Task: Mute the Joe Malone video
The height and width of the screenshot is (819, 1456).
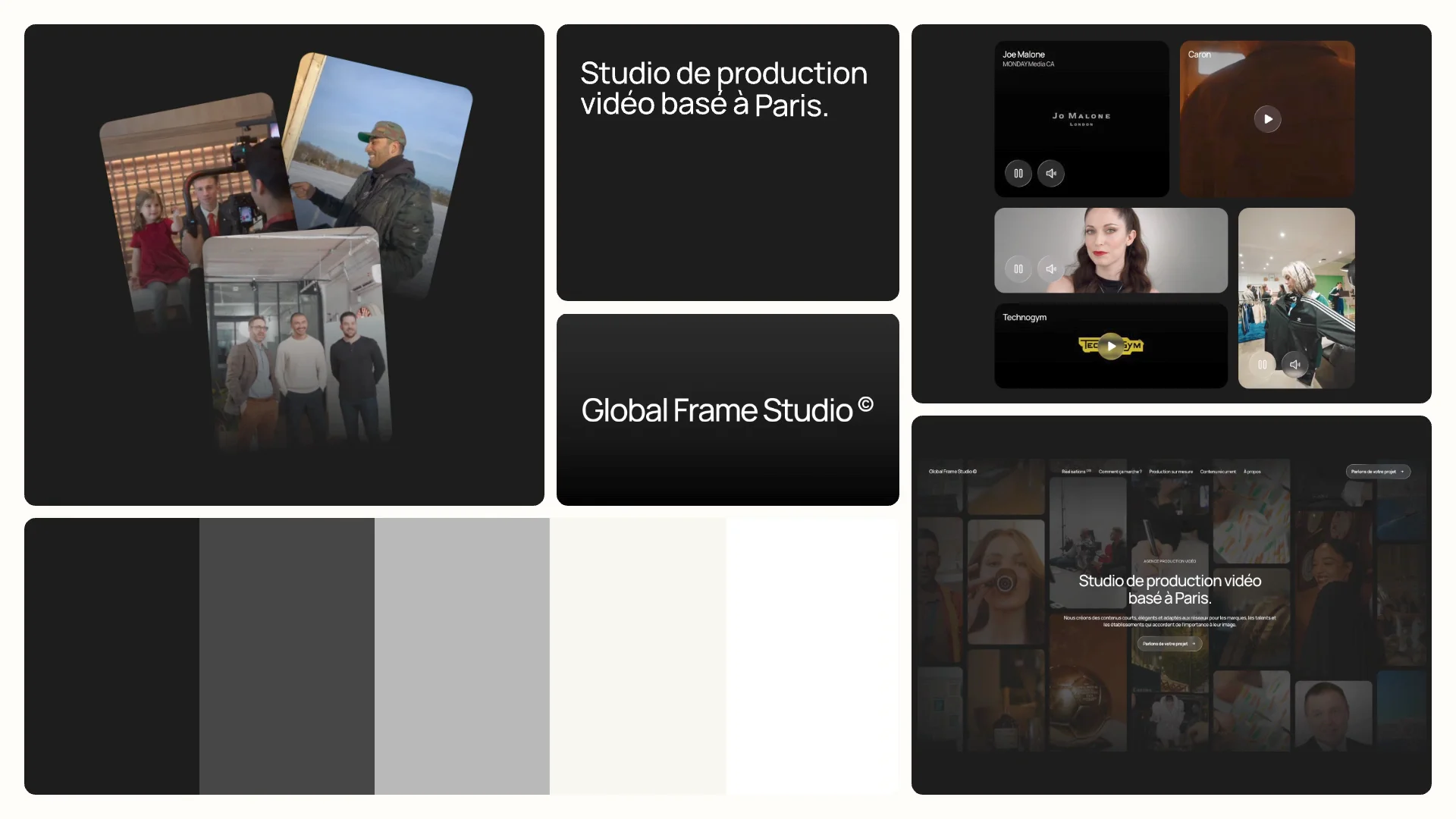Action: 1051,174
